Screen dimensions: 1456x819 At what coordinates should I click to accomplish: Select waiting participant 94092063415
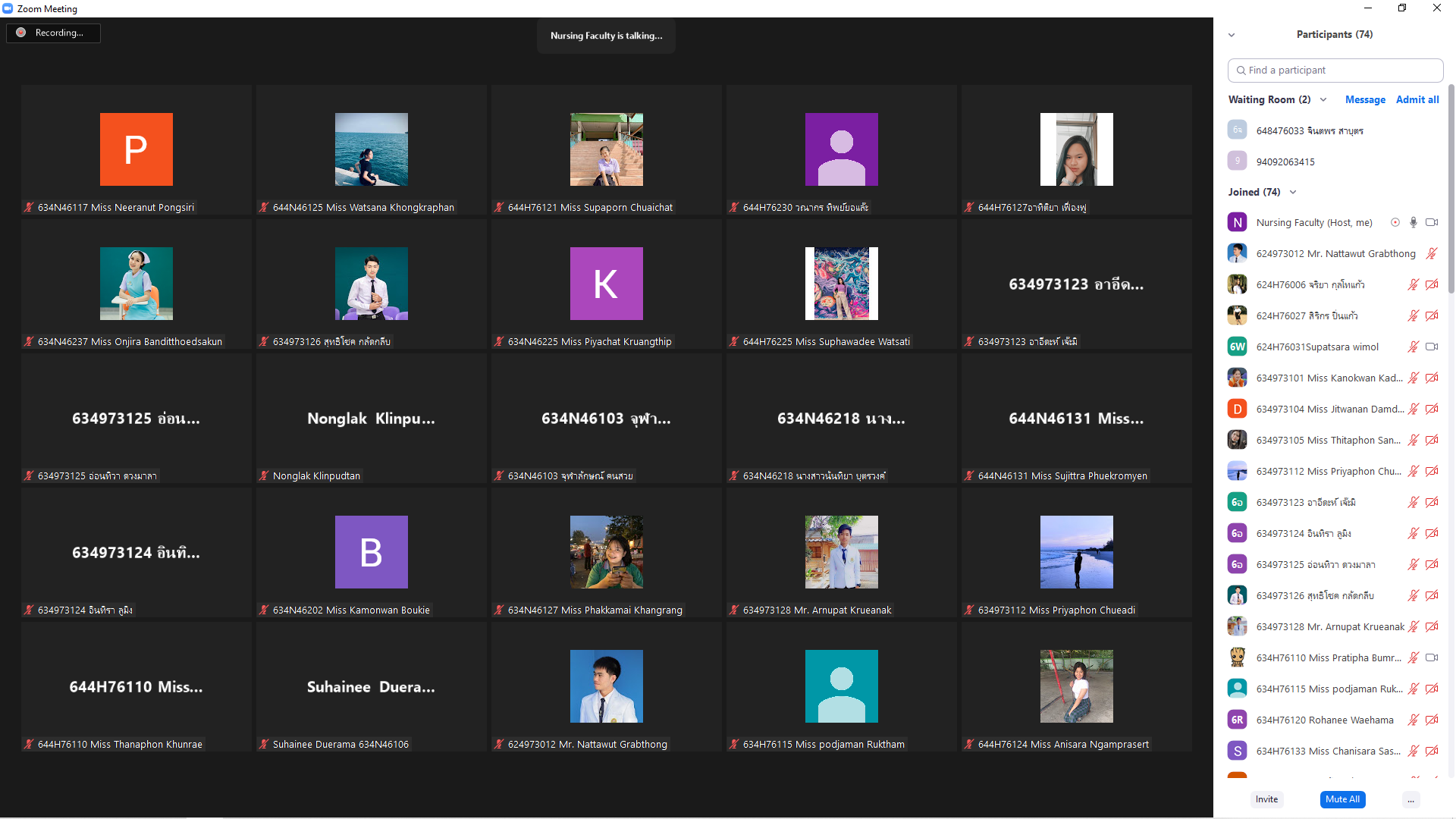[1285, 162]
